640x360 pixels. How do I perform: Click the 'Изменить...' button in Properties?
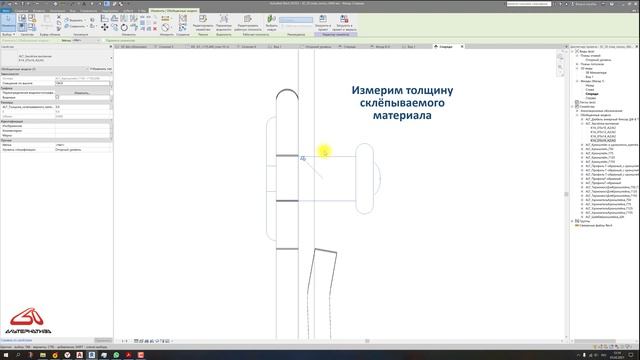82,93
